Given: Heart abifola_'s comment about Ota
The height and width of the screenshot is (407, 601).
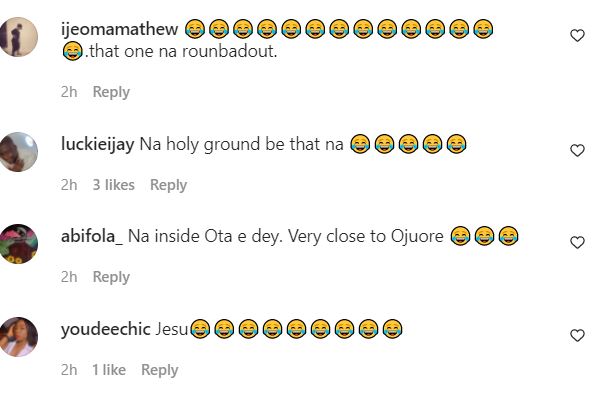Looking at the screenshot, I should [x=577, y=243].
